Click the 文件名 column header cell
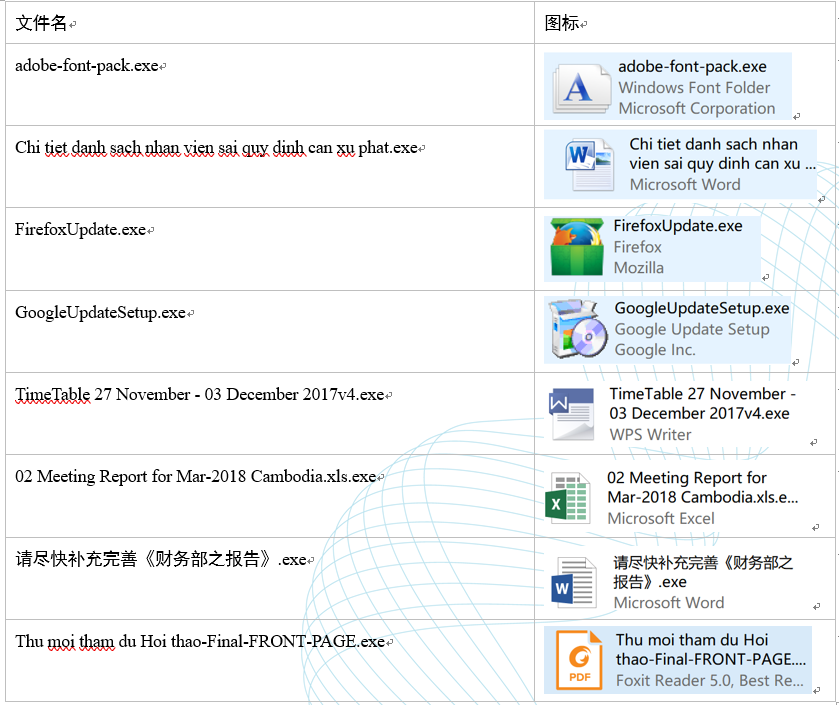Viewport: 839px width, 705px height. point(270,23)
